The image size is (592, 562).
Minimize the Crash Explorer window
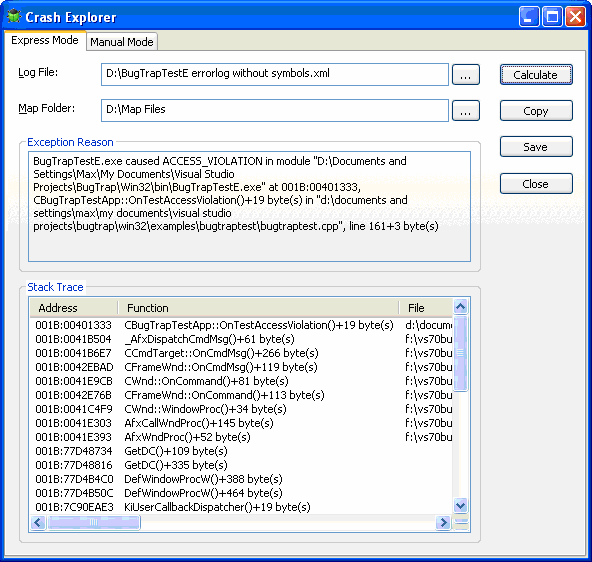(x=529, y=17)
